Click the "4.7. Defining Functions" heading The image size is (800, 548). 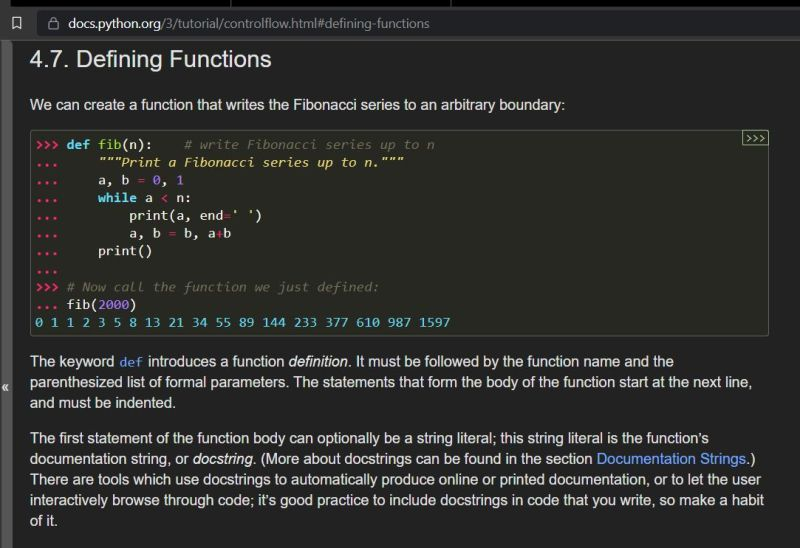pos(150,60)
